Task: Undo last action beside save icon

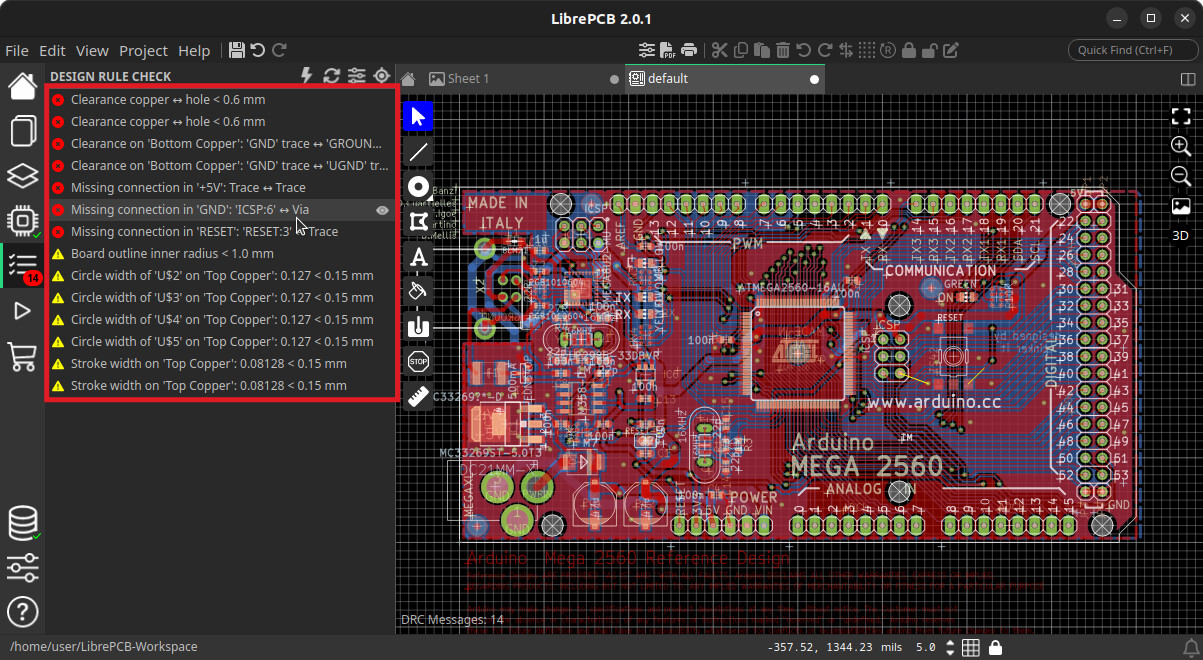Action: tap(258, 50)
